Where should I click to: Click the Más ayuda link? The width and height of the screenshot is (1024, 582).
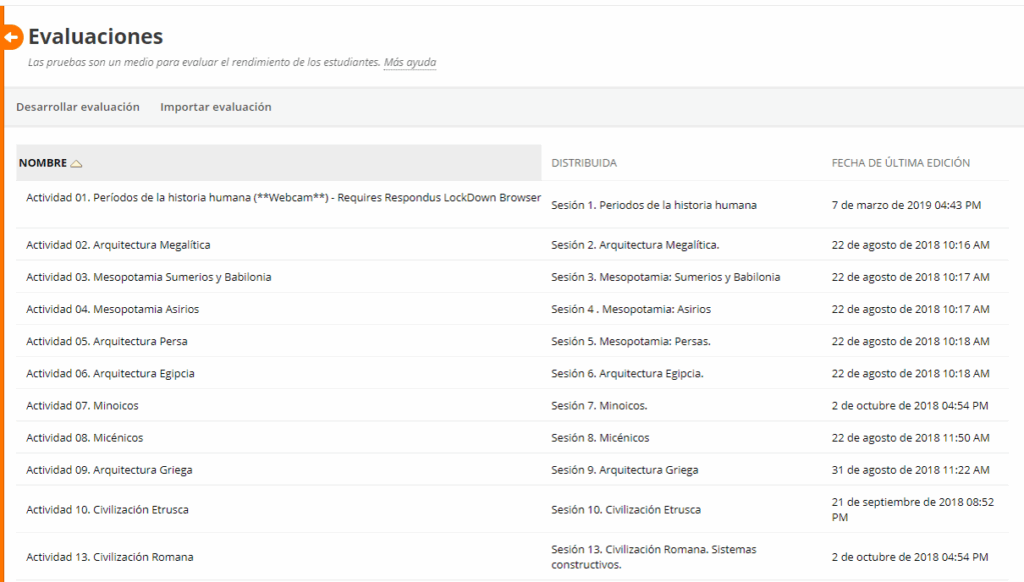(x=409, y=62)
